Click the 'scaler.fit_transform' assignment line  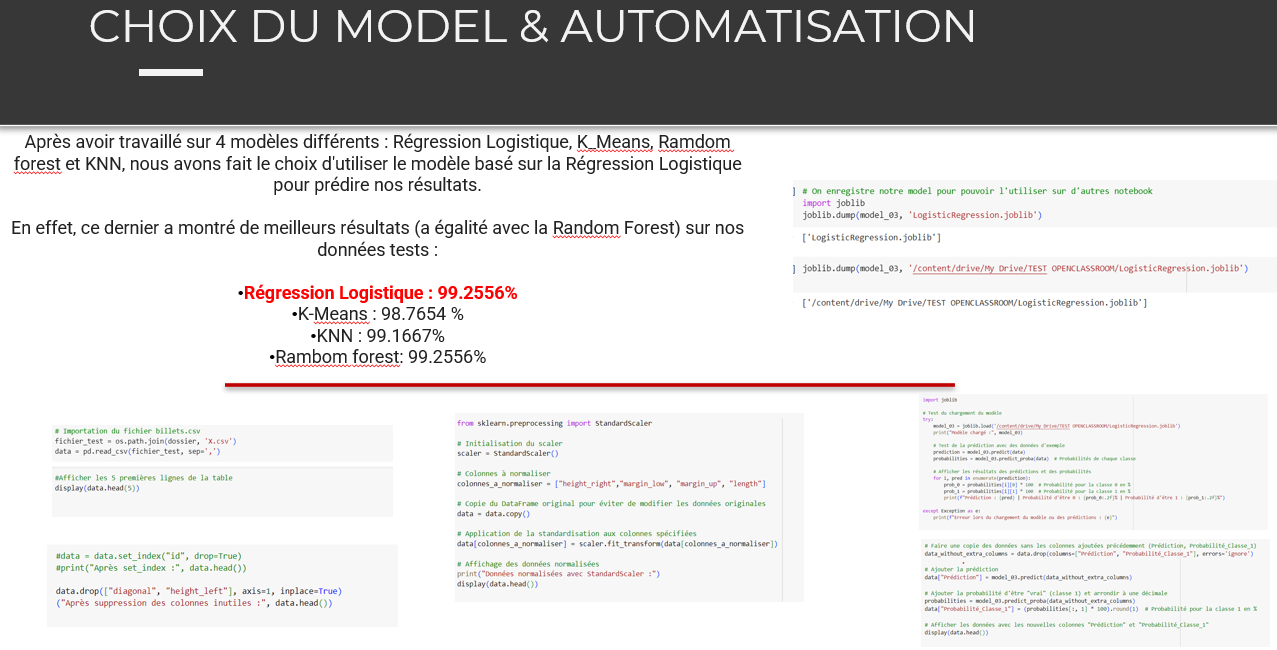point(617,544)
